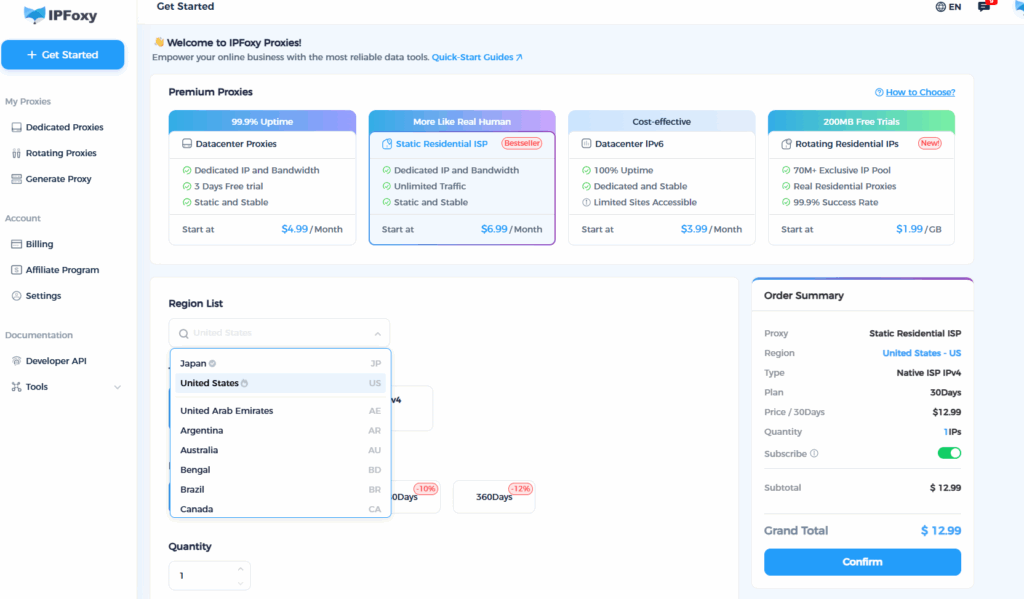Select the 360Days plan option

pos(493,497)
